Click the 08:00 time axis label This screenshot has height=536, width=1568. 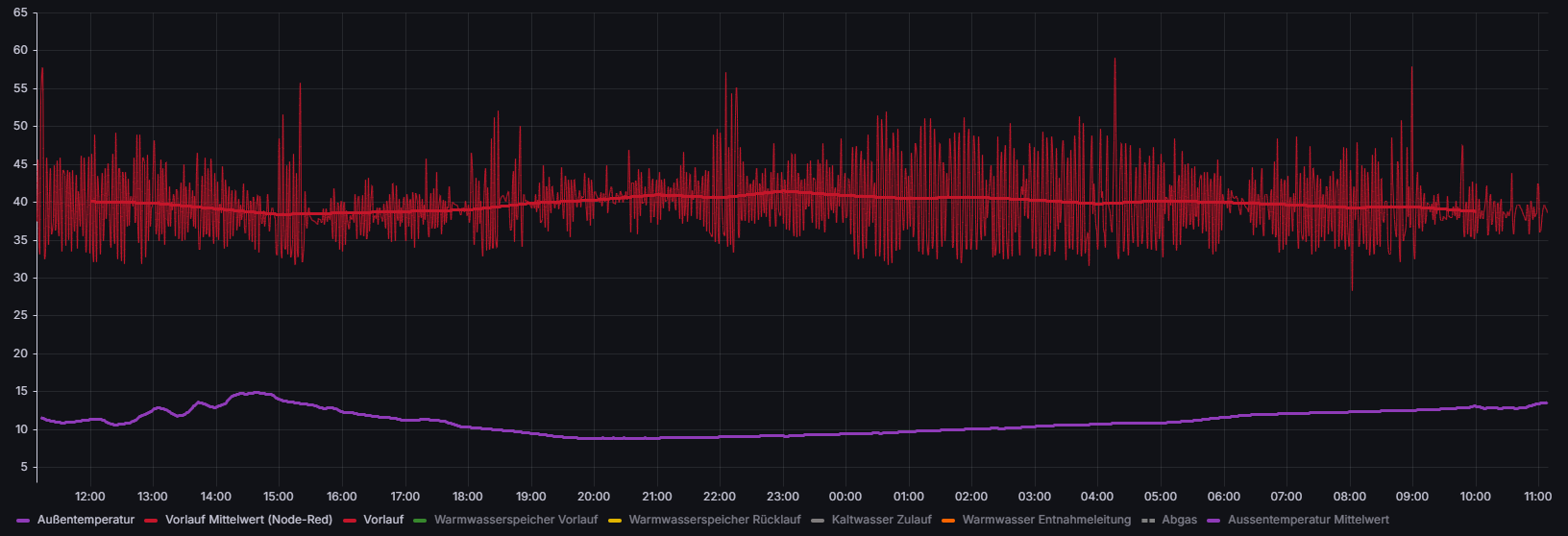pos(1350,497)
